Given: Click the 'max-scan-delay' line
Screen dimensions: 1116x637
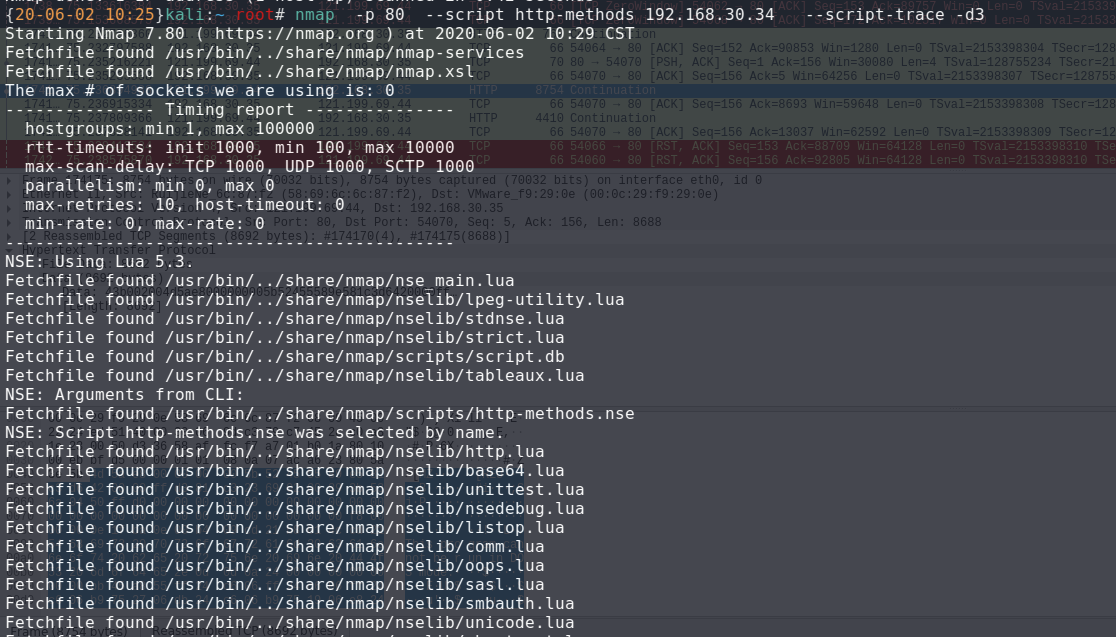Looking at the screenshot, I should (250, 167).
